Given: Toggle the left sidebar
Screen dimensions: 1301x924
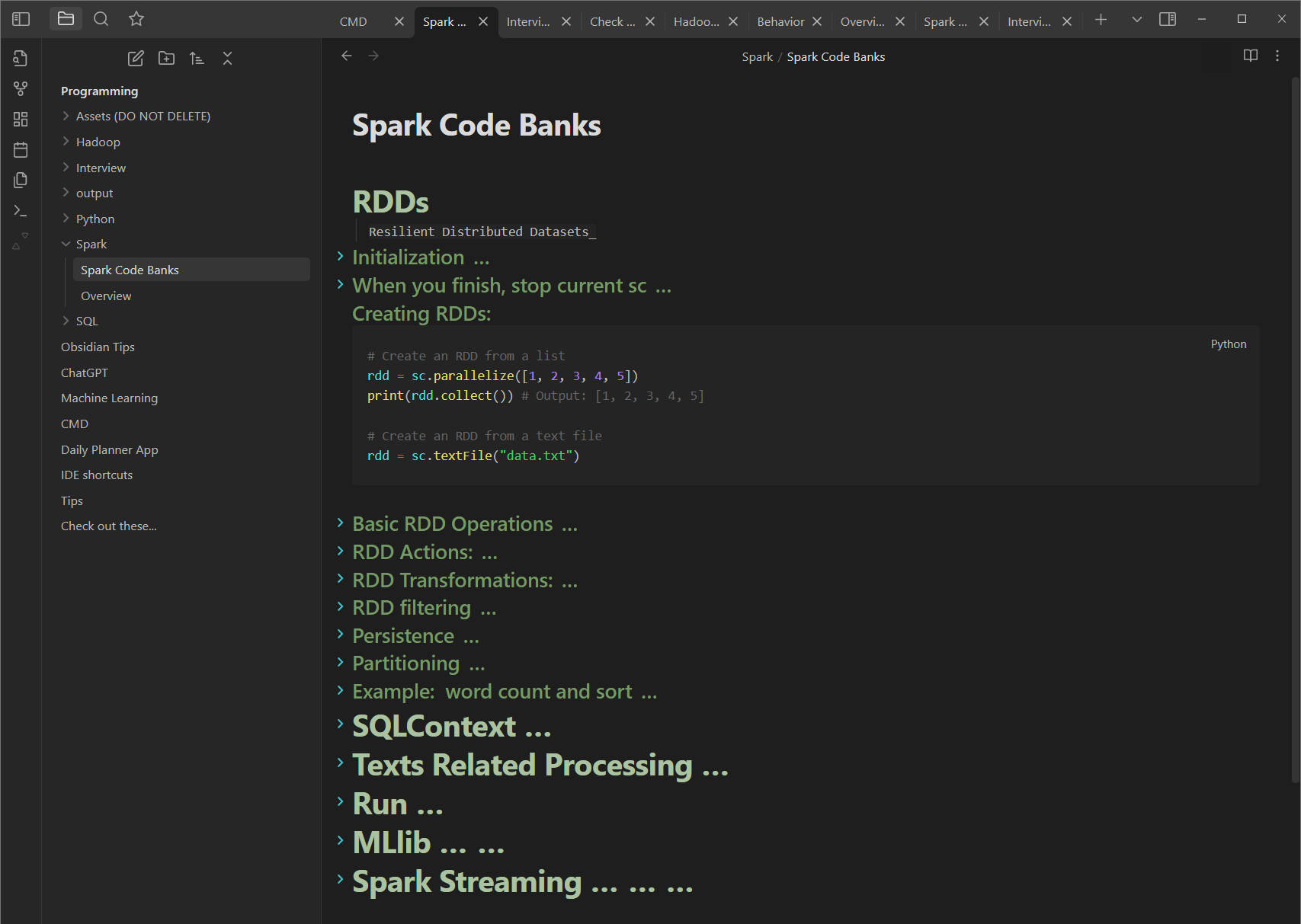Looking at the screenshot, I should click(21, 19).
